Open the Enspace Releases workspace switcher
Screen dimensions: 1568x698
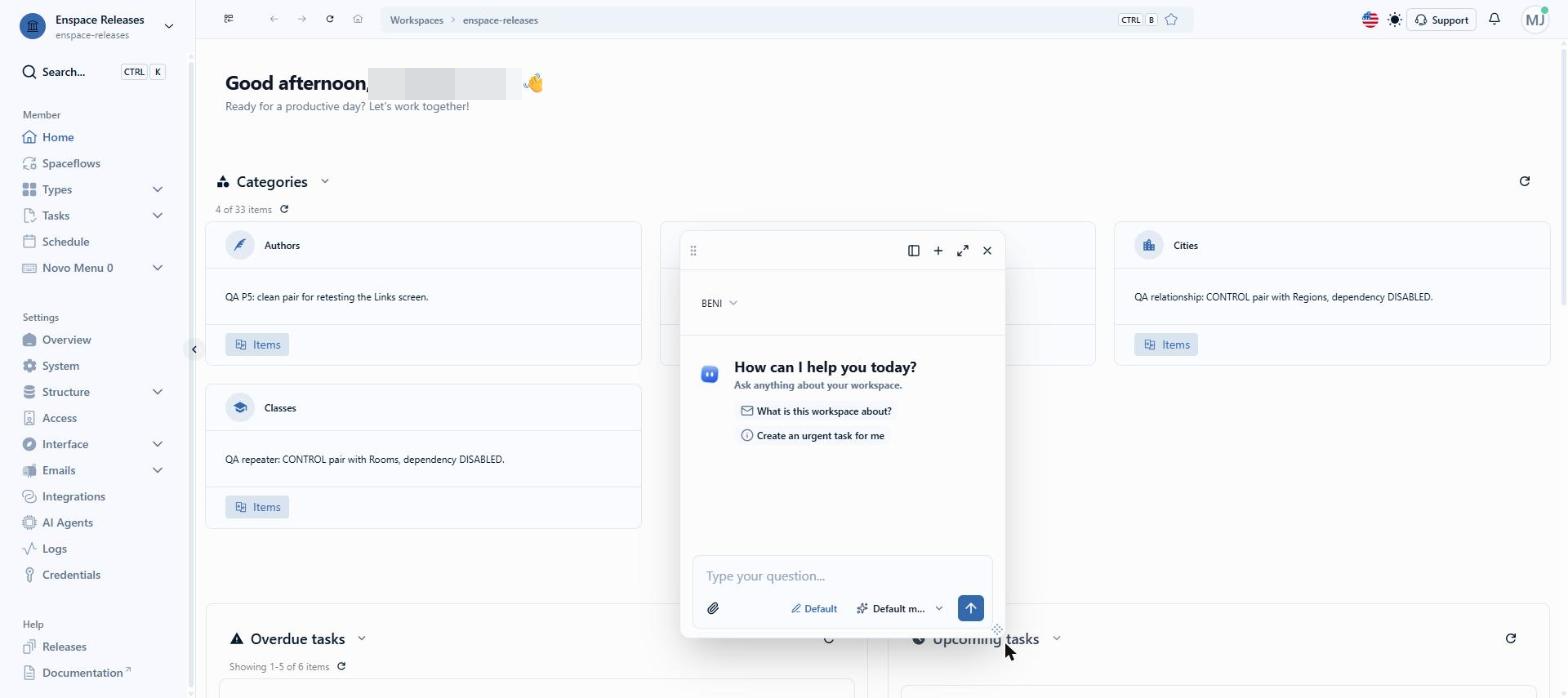point(97,27)
